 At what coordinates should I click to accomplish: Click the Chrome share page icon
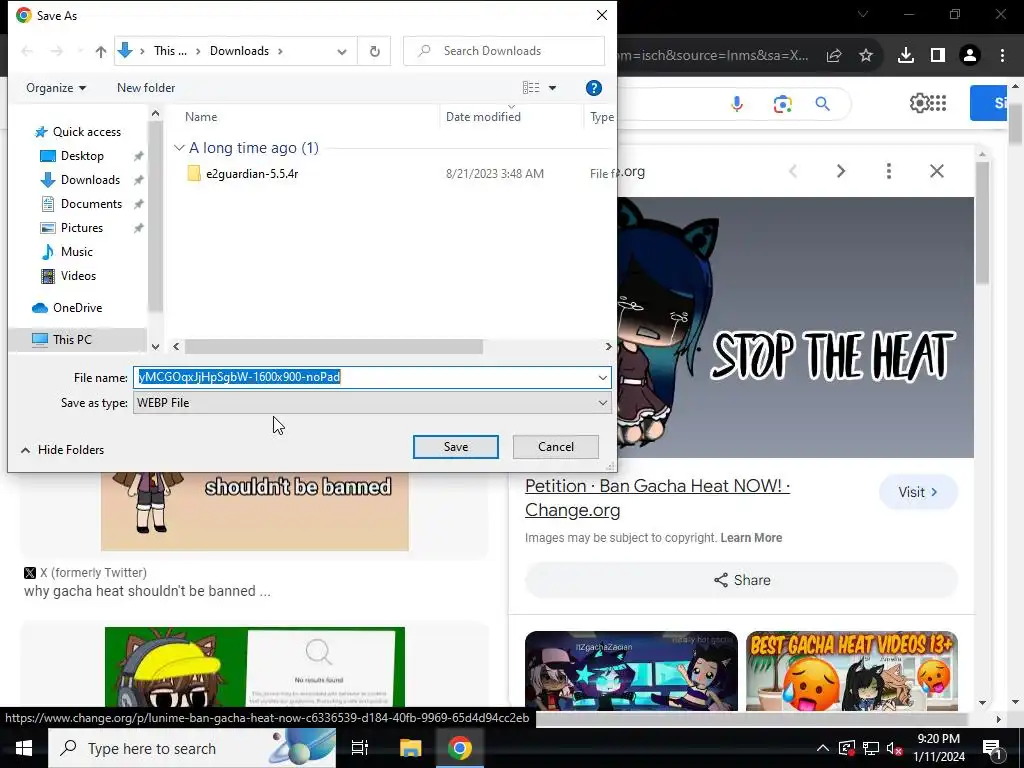tap(834, 56)
